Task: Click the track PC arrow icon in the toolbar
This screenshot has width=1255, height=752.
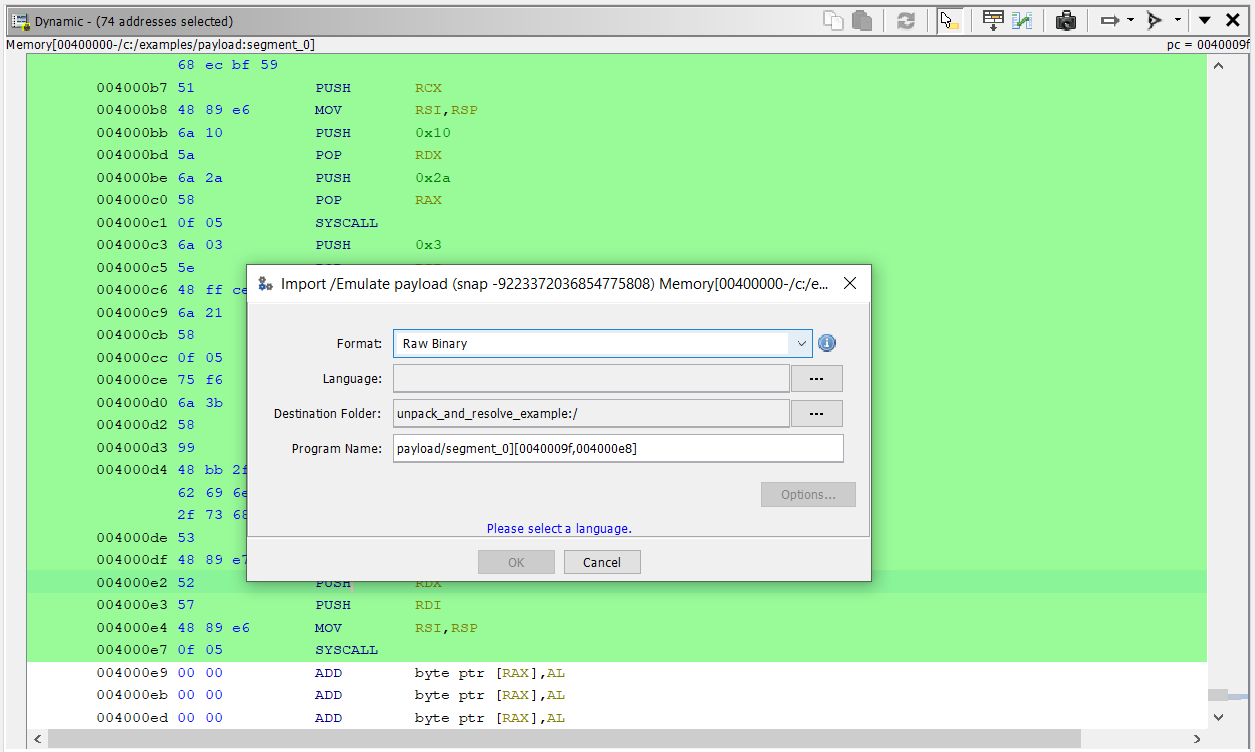Action: [1152, 19]
